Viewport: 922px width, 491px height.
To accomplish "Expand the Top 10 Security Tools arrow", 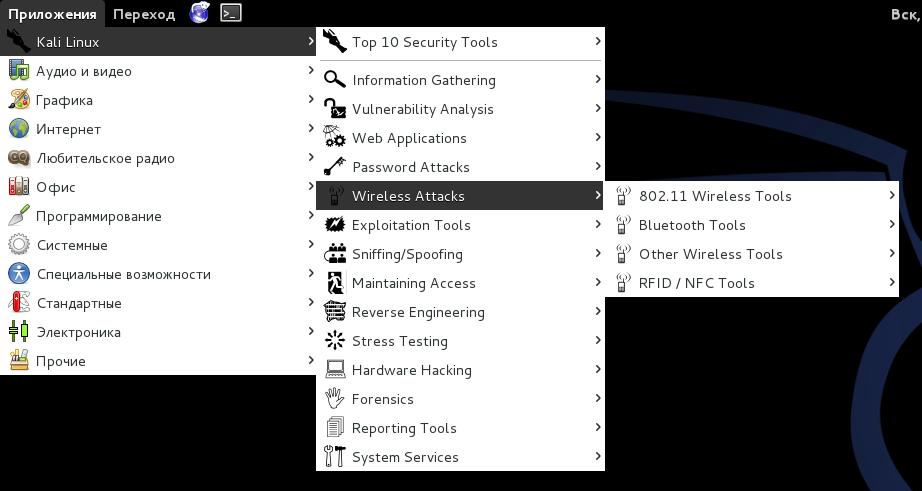I will point(598,42).
